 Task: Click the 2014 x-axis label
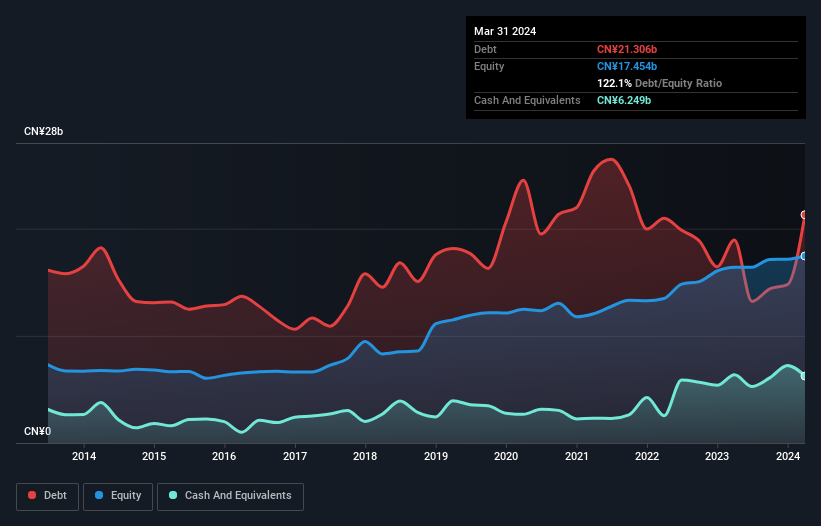pyautogui.click(x=84, y=456)
